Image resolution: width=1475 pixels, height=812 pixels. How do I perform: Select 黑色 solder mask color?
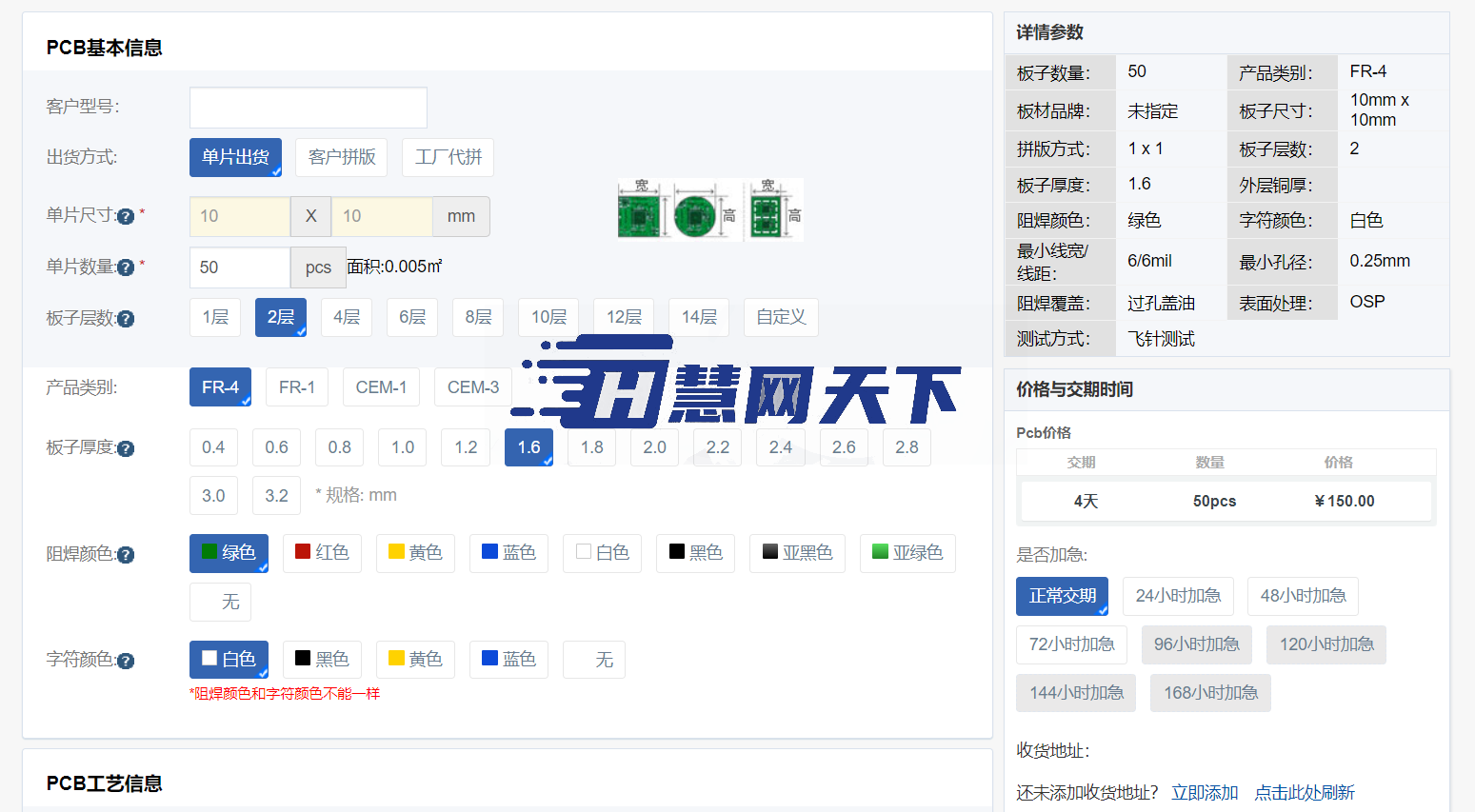pyautogui.click(x=695, y=553)
